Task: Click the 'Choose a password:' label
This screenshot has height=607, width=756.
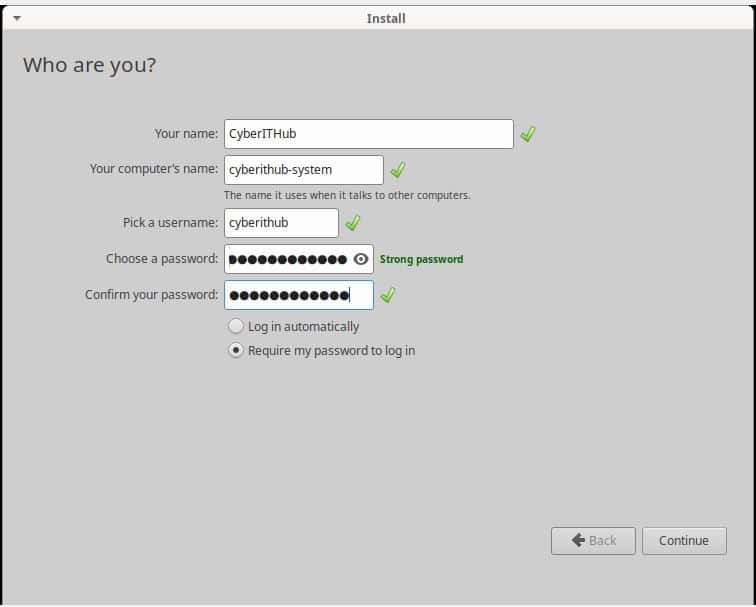Action: point(162,259)
